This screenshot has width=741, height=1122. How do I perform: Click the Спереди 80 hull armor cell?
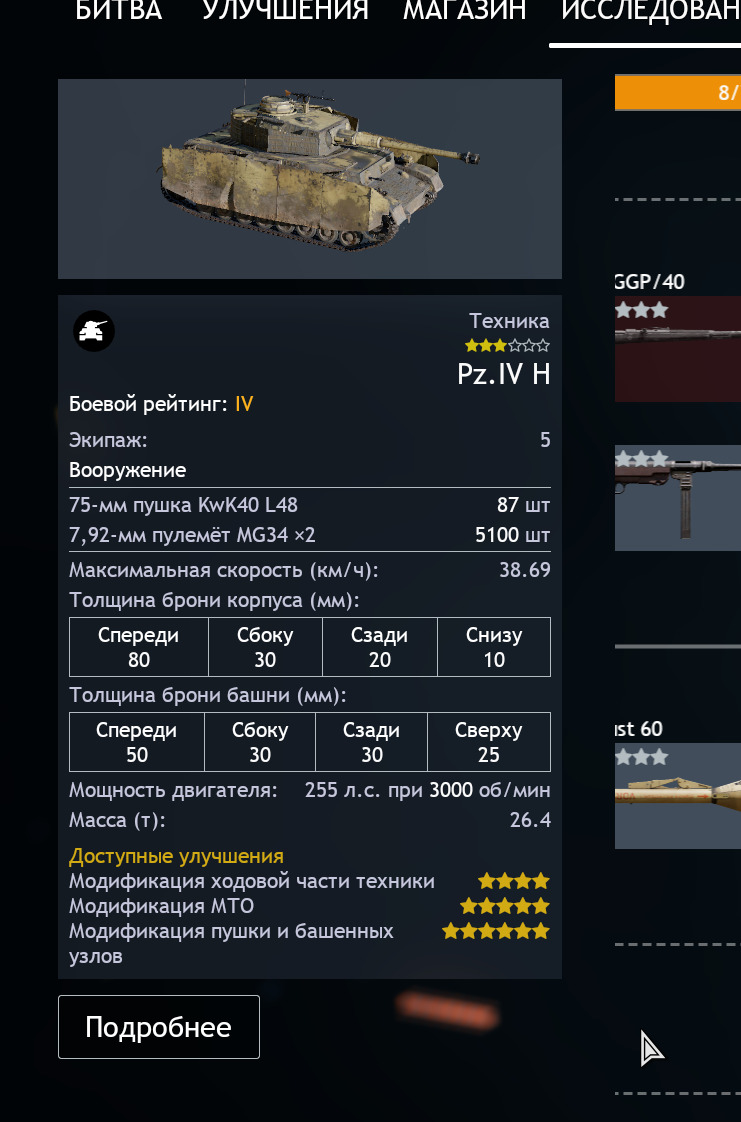point(139,647)
